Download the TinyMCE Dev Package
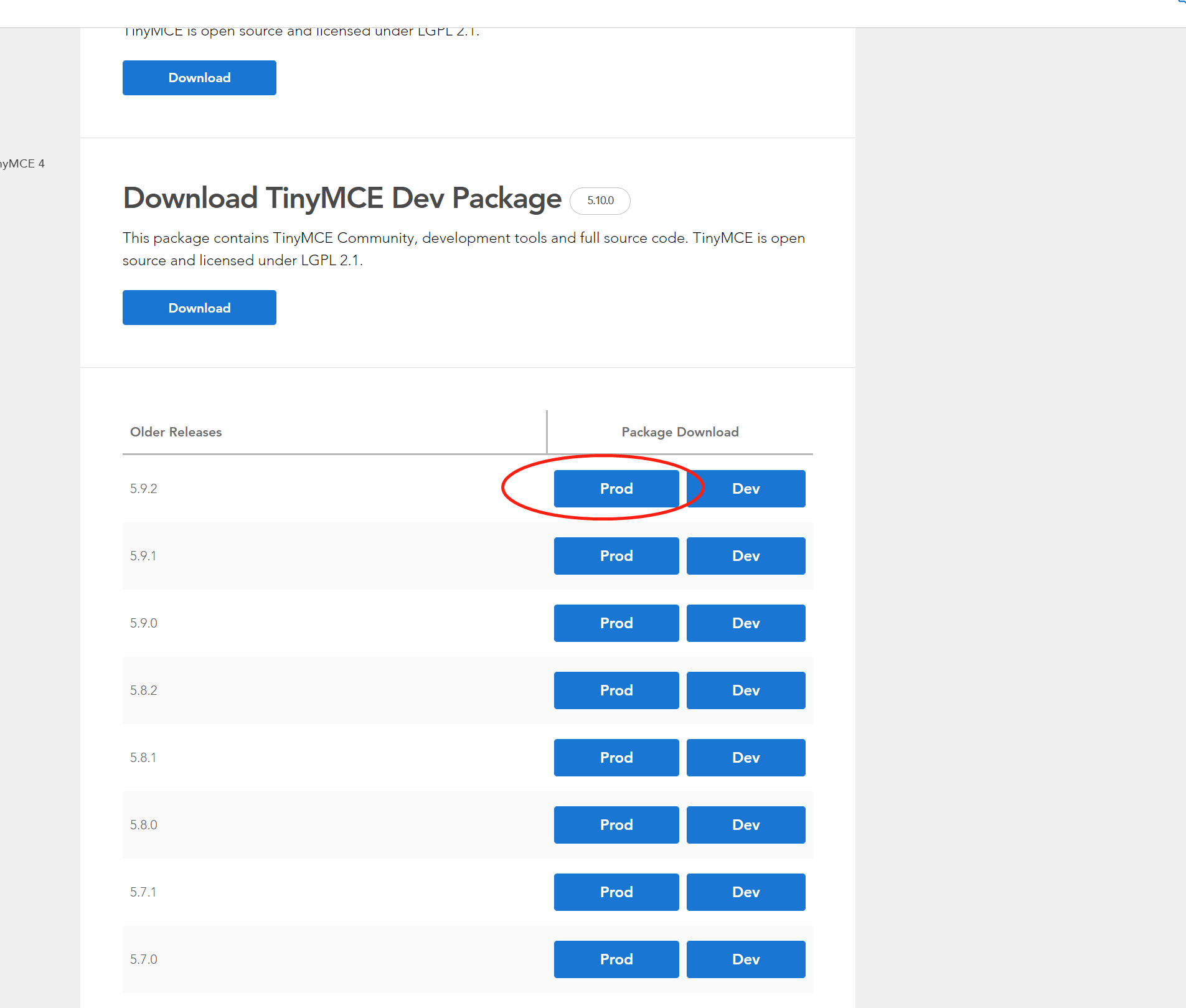The height and width of the screenshot is (1008, 1186). click(199, 307)
